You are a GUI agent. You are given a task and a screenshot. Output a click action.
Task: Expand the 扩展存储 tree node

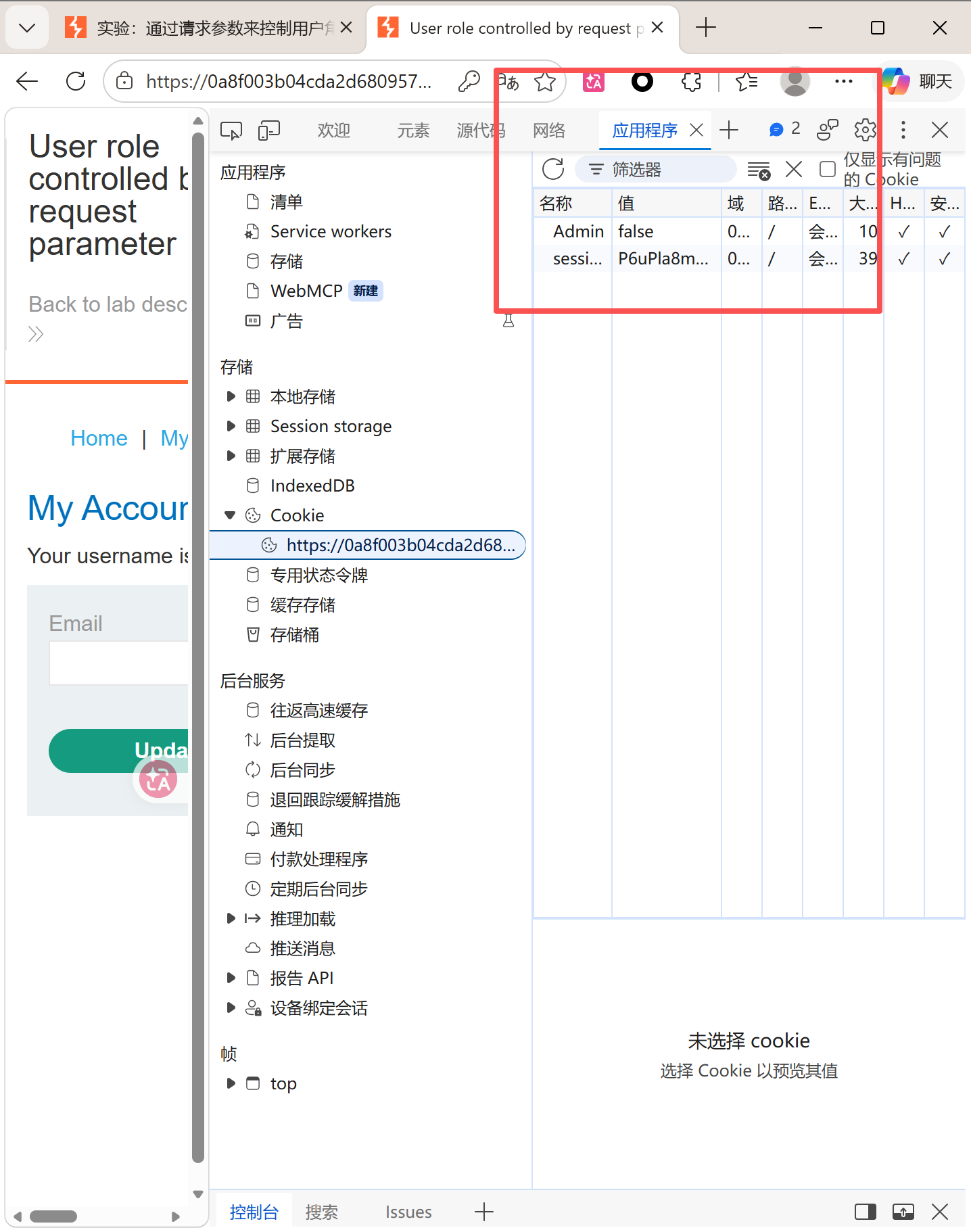(231, 456)
